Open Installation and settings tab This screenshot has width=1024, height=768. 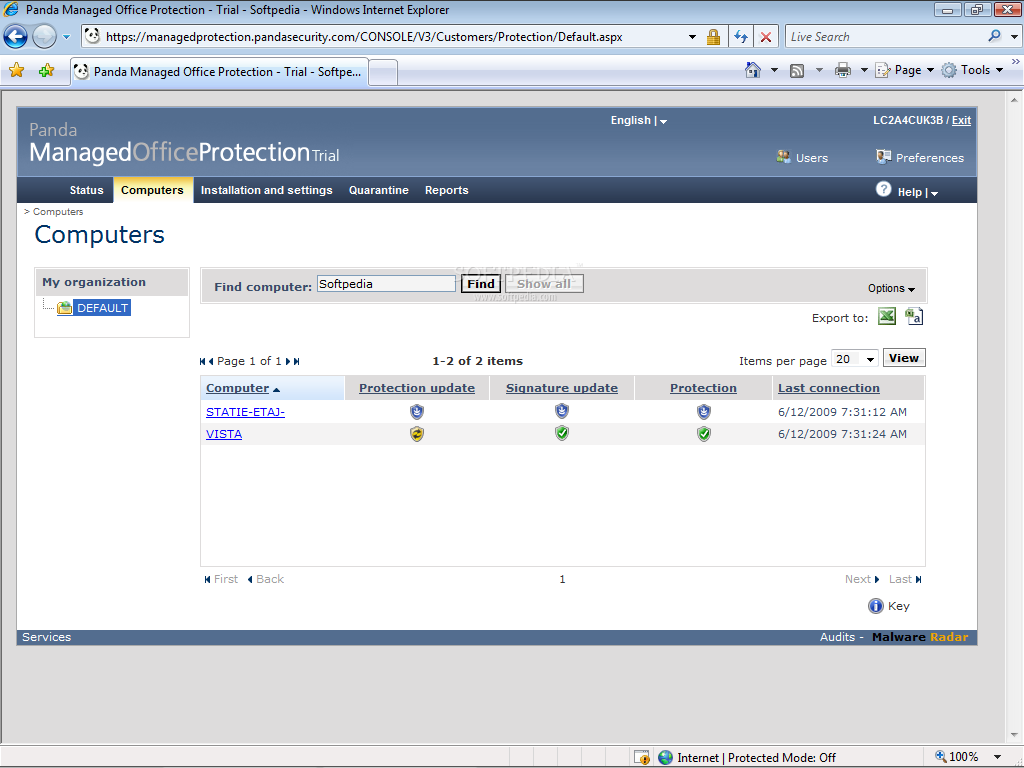266,190
